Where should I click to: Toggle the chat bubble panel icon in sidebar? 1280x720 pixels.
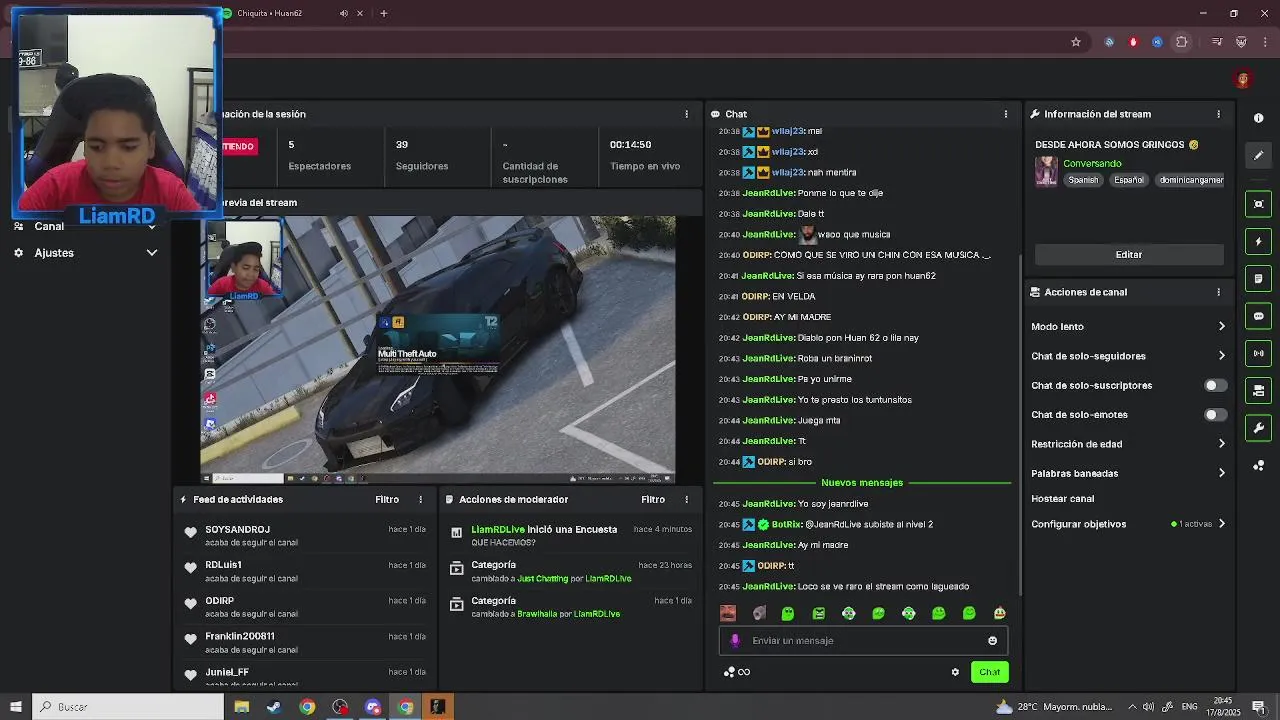point(1258,316)
